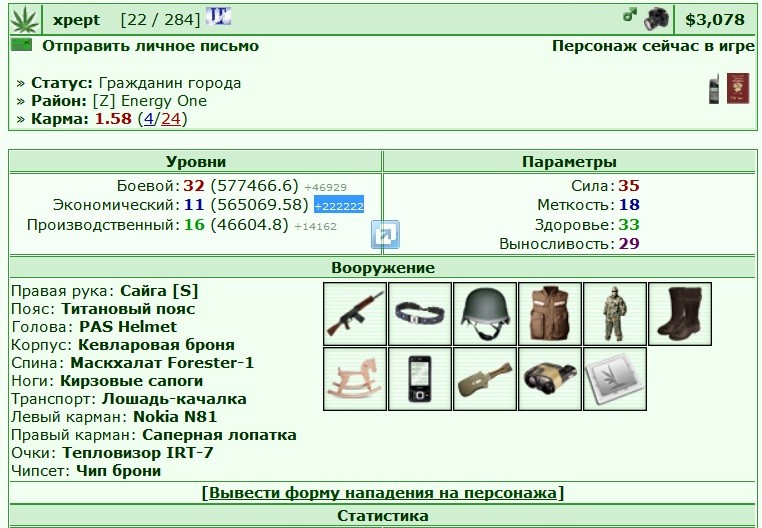Screen dimensions: 762x528
Task: Open the PAS Helmet item thumbnail
Action: 485,314
